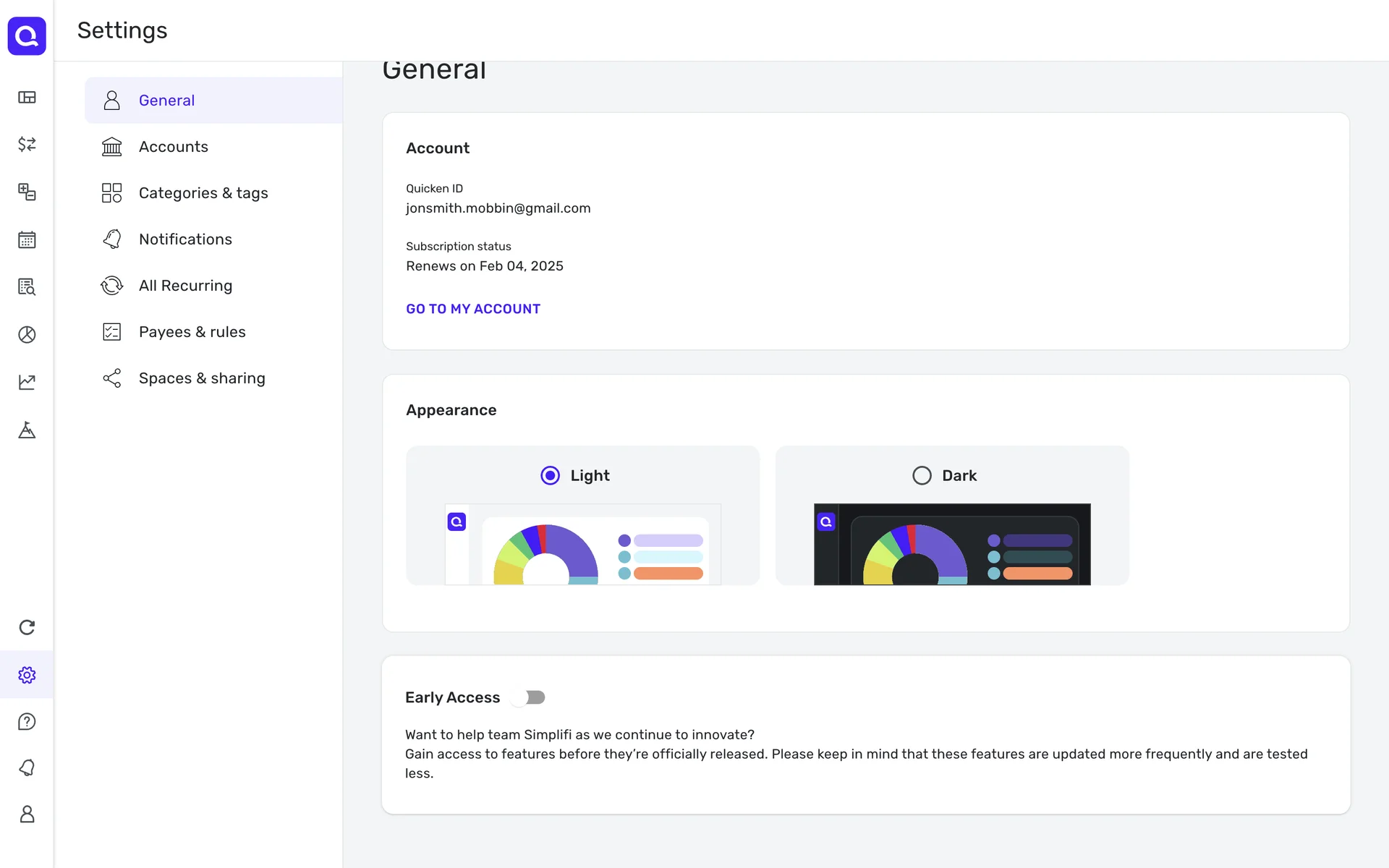Enable the Early Access toggle
The image size is (1389, 868).
click(528, 697)
